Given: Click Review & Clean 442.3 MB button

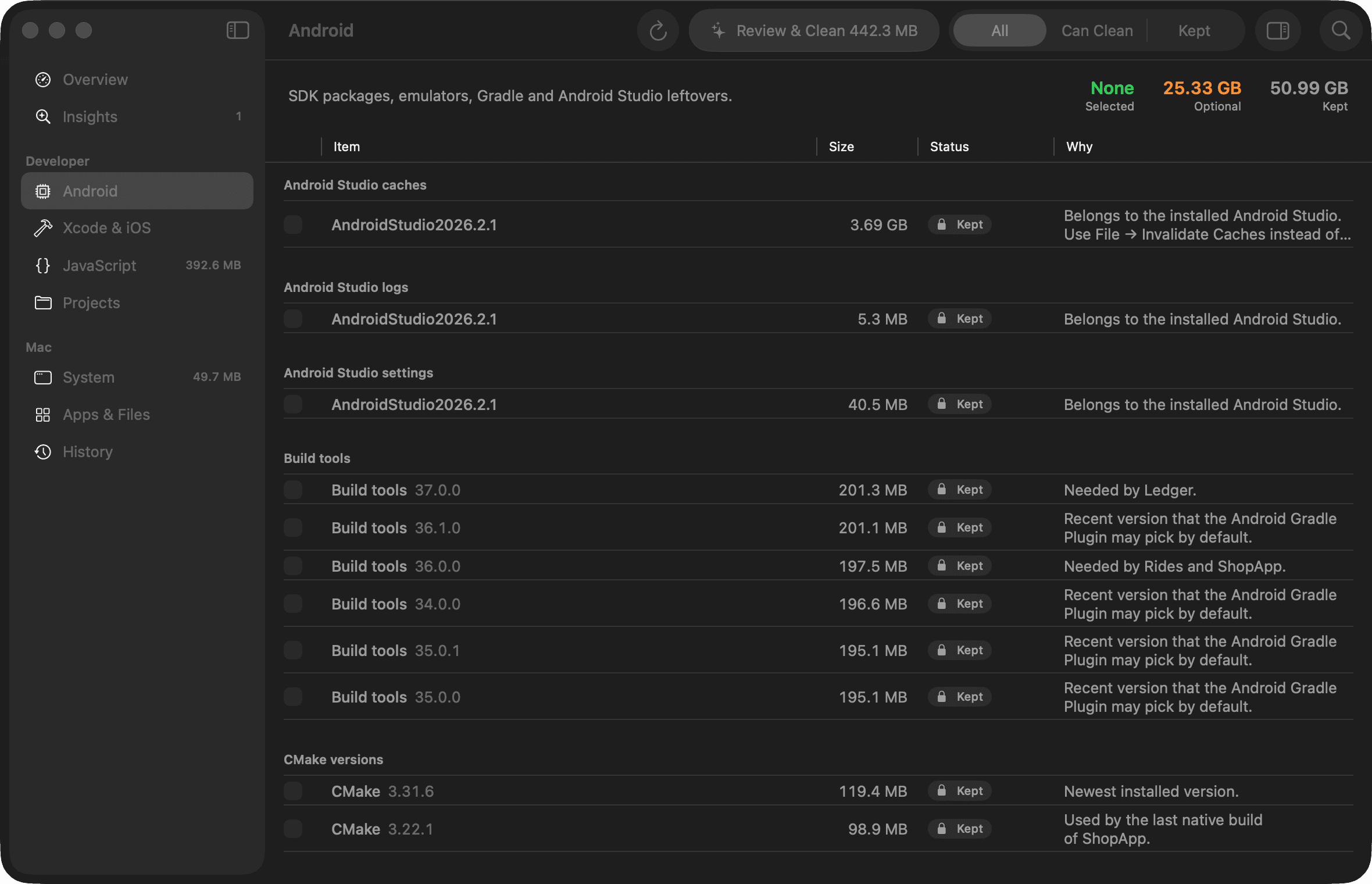Looking at the screenshot, I should pyautogui.click(x=814, y=31).
